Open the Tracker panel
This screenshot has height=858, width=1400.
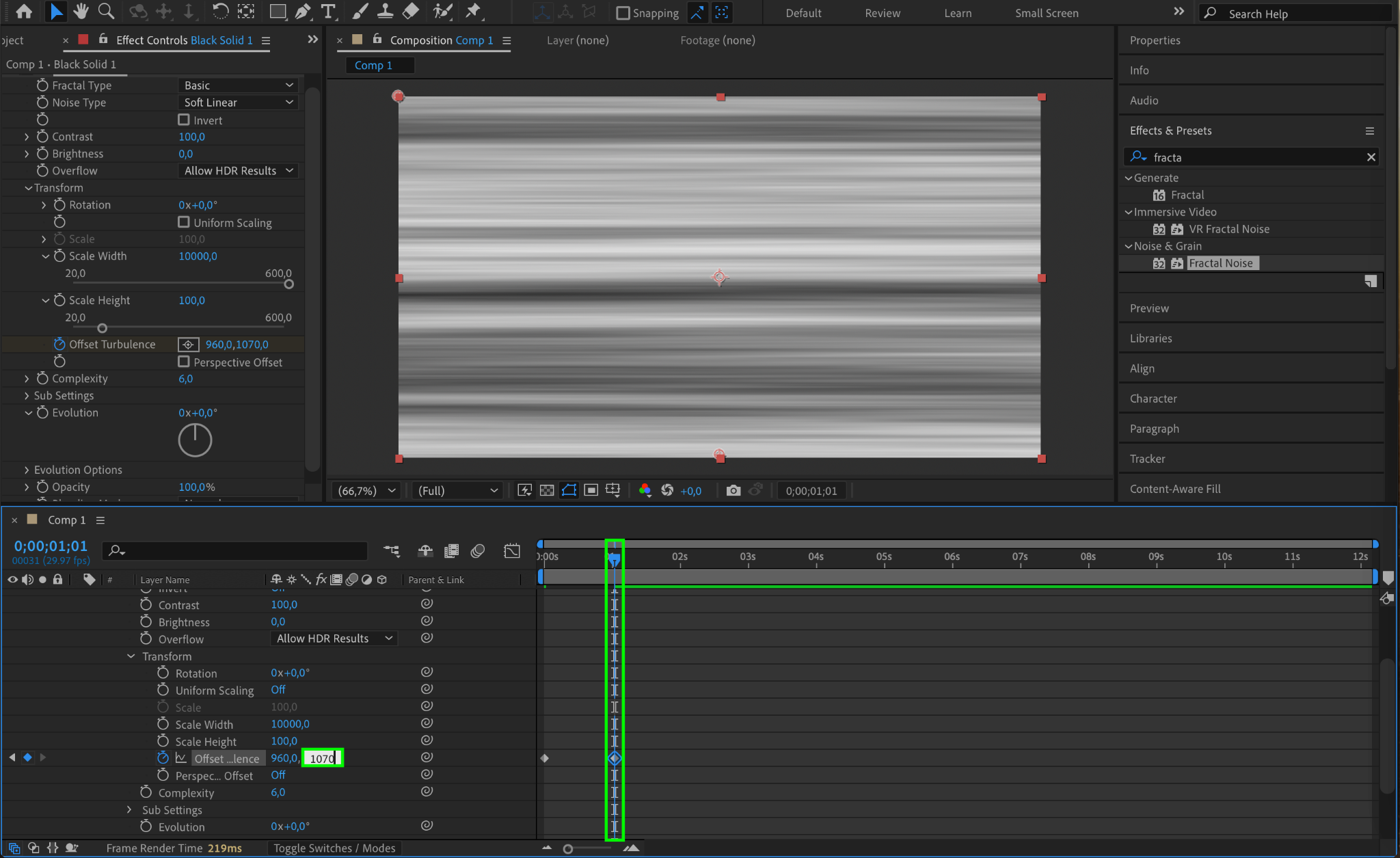coord(1147,459)
